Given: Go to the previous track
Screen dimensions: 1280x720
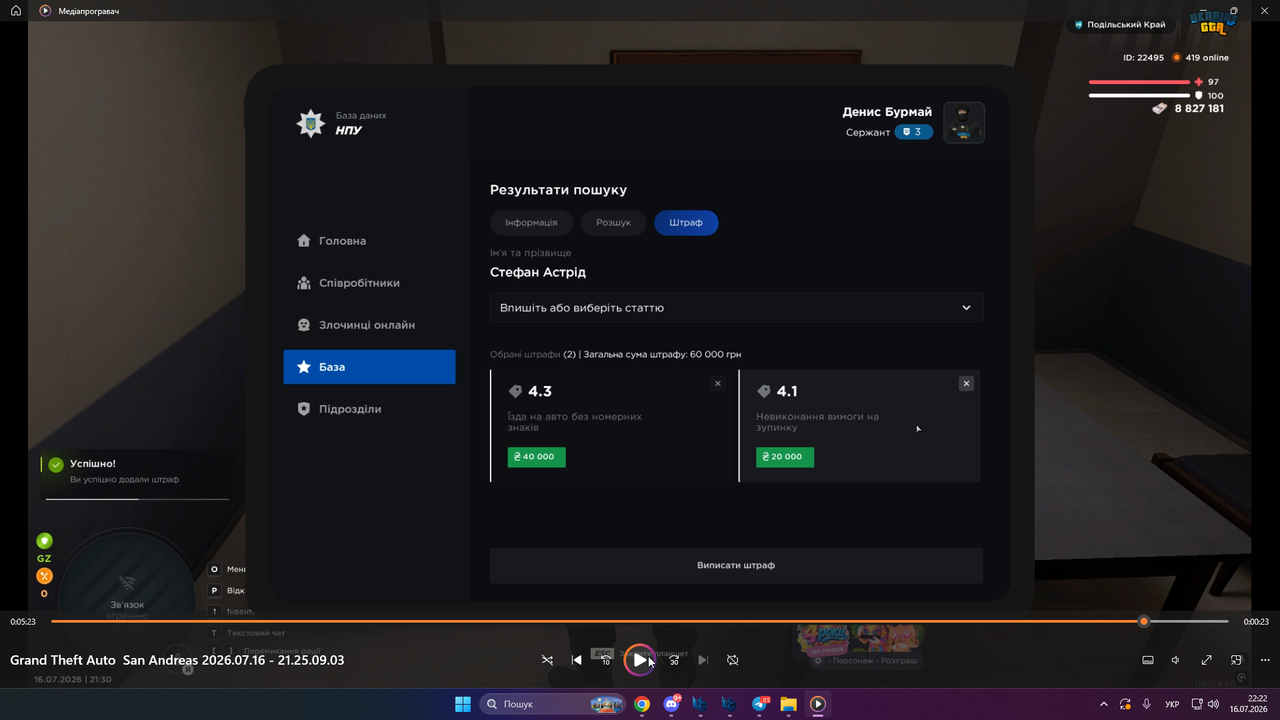Looking at the screenshot, I should (577, 660).
